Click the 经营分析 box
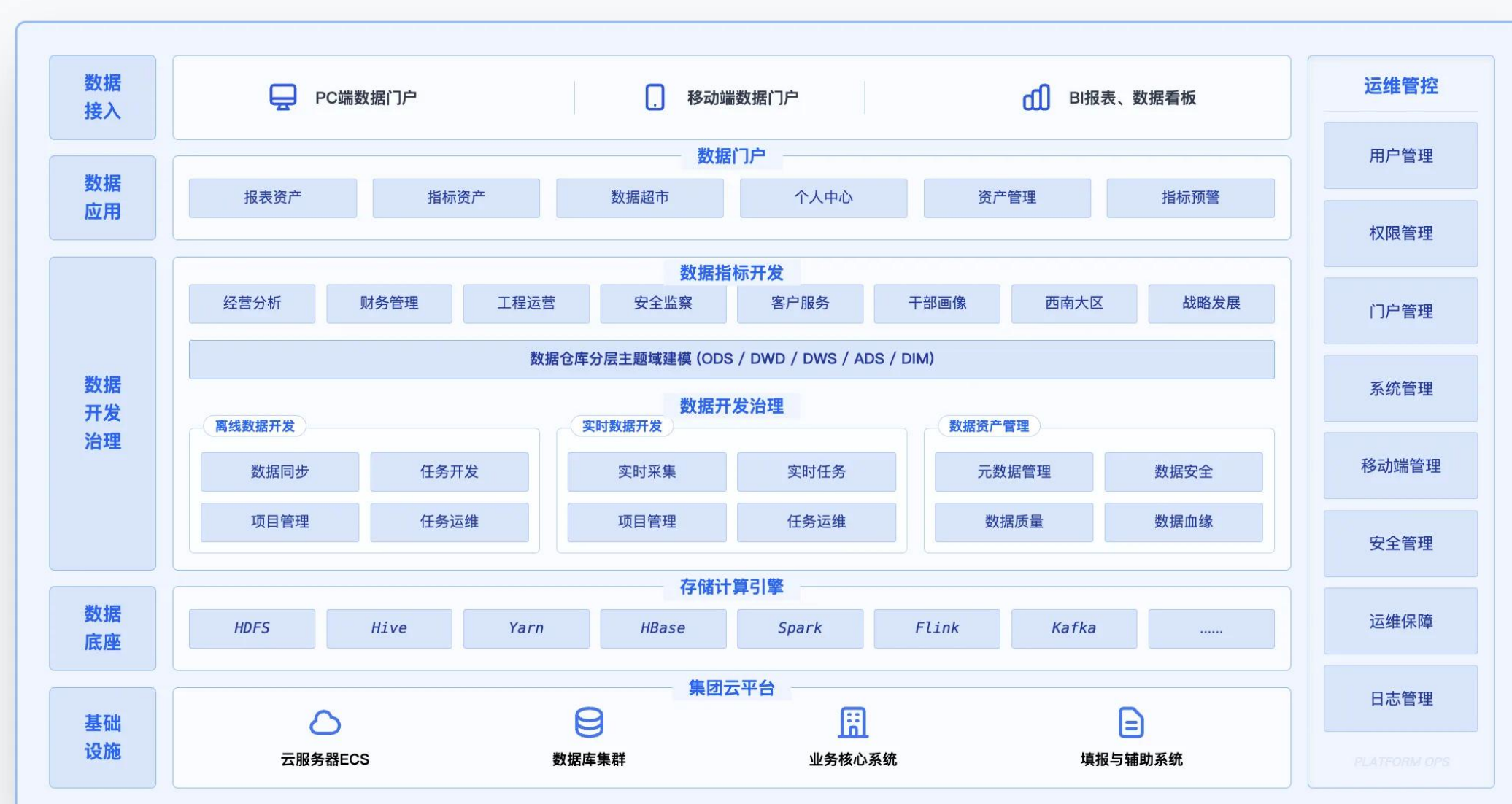This screenshot has height=804, width=1512. pos(252,304)
